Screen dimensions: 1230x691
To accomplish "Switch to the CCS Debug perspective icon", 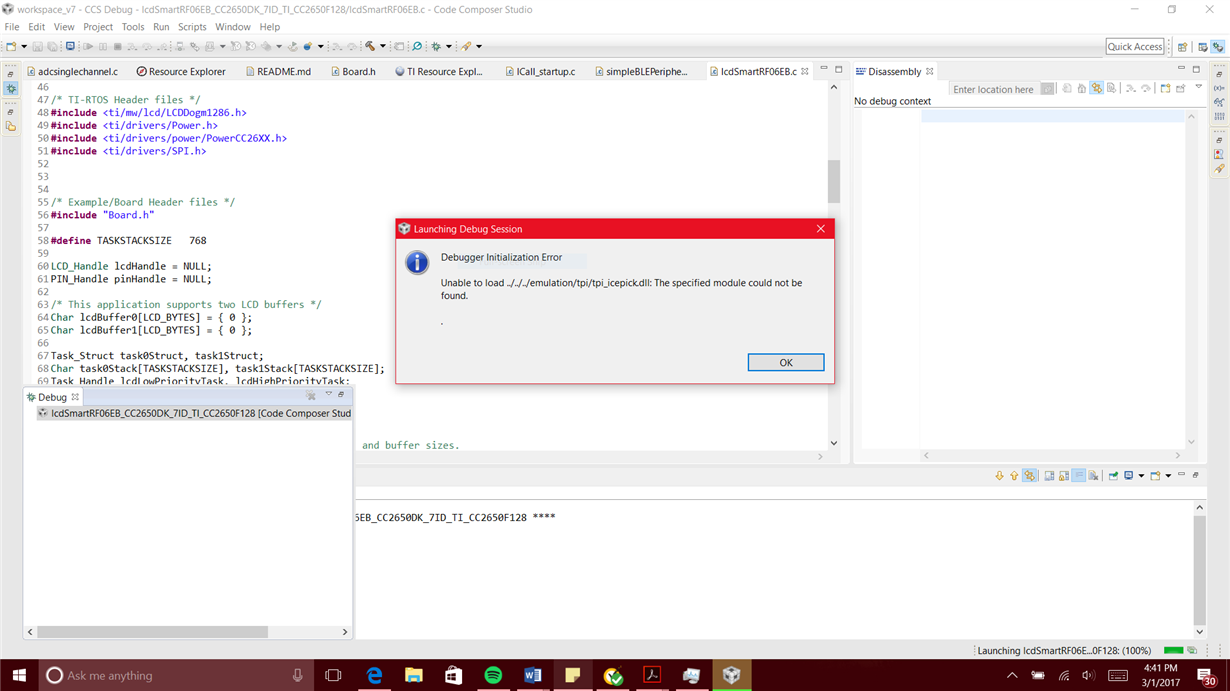I will click(1218, 46).
